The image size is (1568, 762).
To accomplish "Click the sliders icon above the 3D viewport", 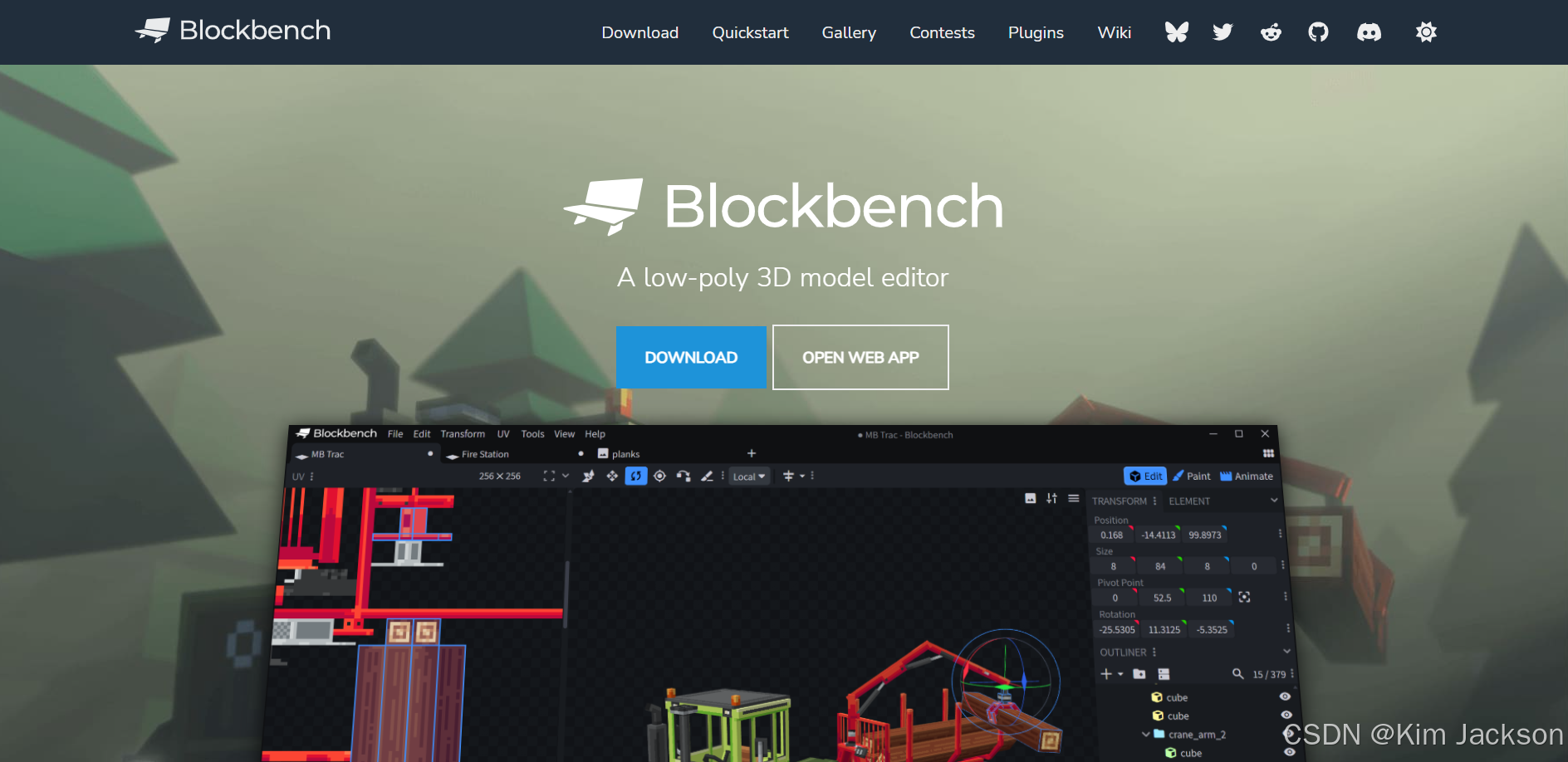I will point(1051,498).
